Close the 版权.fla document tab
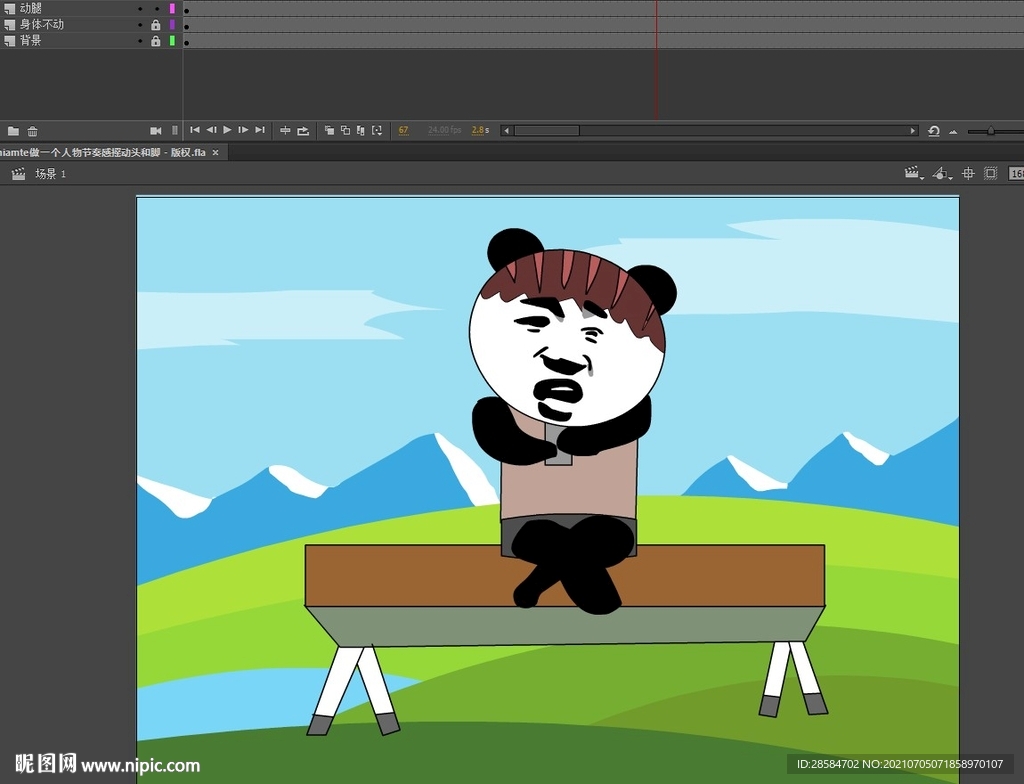Image resolution: width=1024 pixels, height=784 pixels. click(x=216, y=152)
